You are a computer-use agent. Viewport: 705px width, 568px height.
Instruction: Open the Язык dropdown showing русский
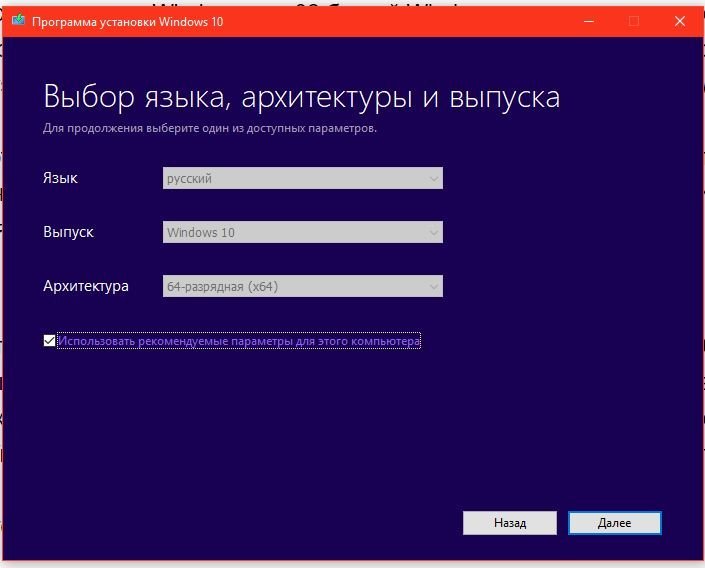tap(303, 178)
